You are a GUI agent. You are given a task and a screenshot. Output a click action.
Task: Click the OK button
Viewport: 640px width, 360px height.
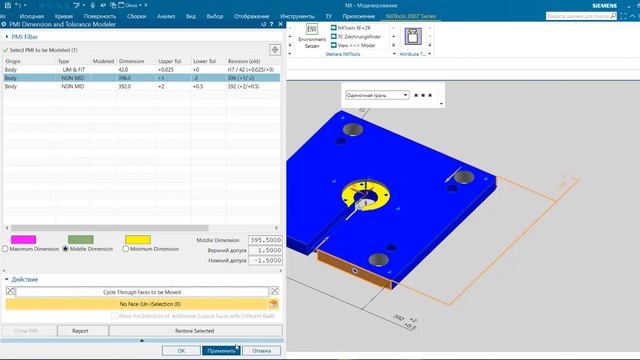click(x=181, y=351)
